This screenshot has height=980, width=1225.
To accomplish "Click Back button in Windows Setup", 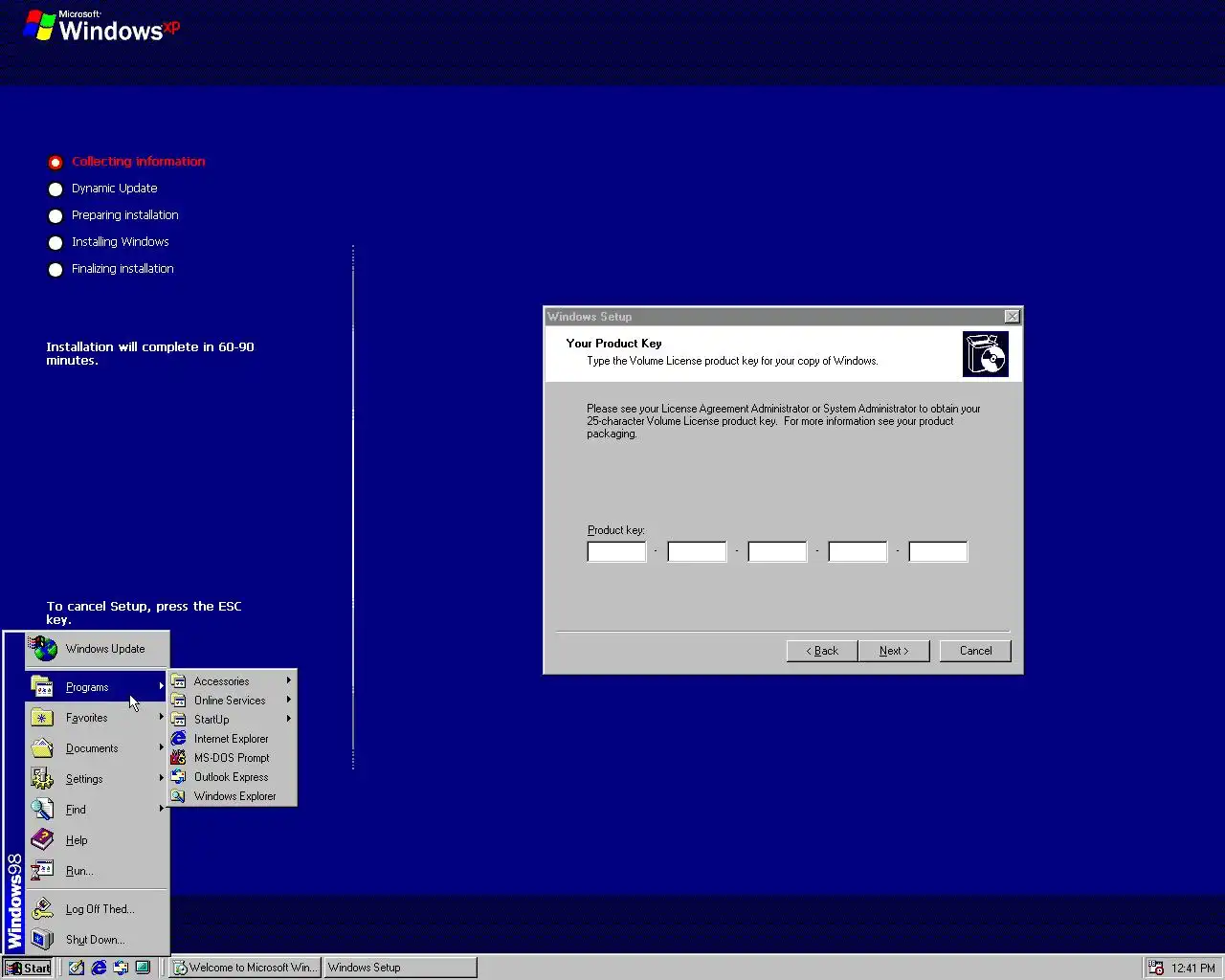I will tap(822, 651).
